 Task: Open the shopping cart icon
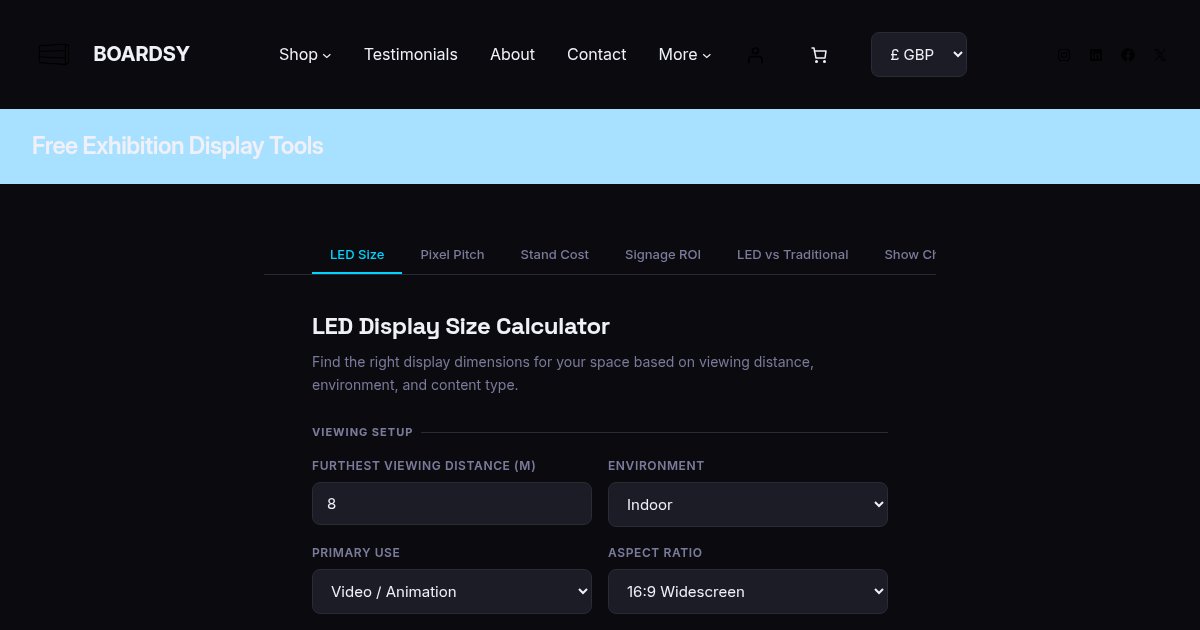point(819,55)
